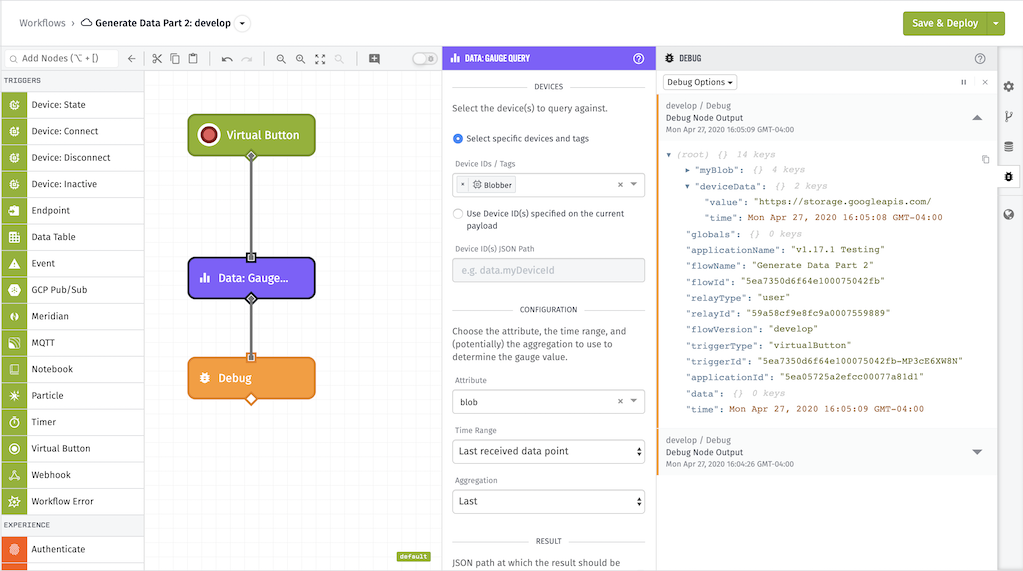Screen dimensions: 1023x571
Task: Zoom out on the workflow canvas
Action: click(x=281, y=59)
